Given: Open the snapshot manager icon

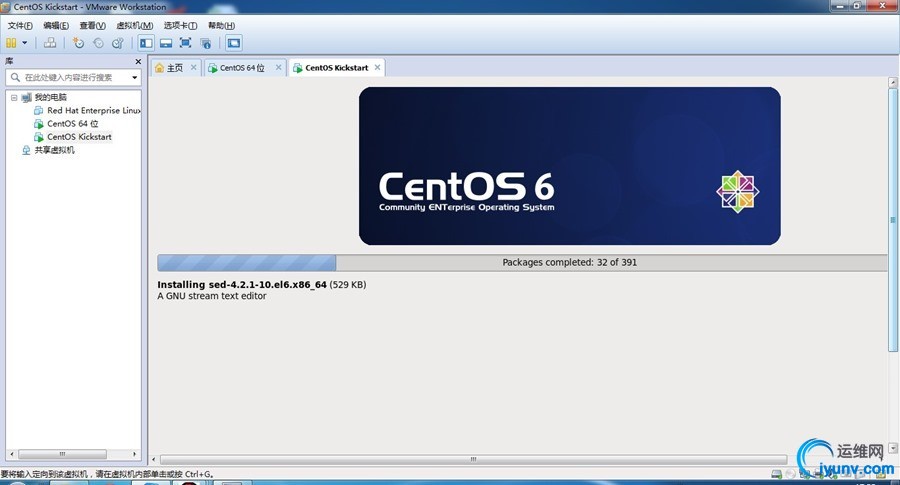Looking at the screenshot, I should point(118,43).
